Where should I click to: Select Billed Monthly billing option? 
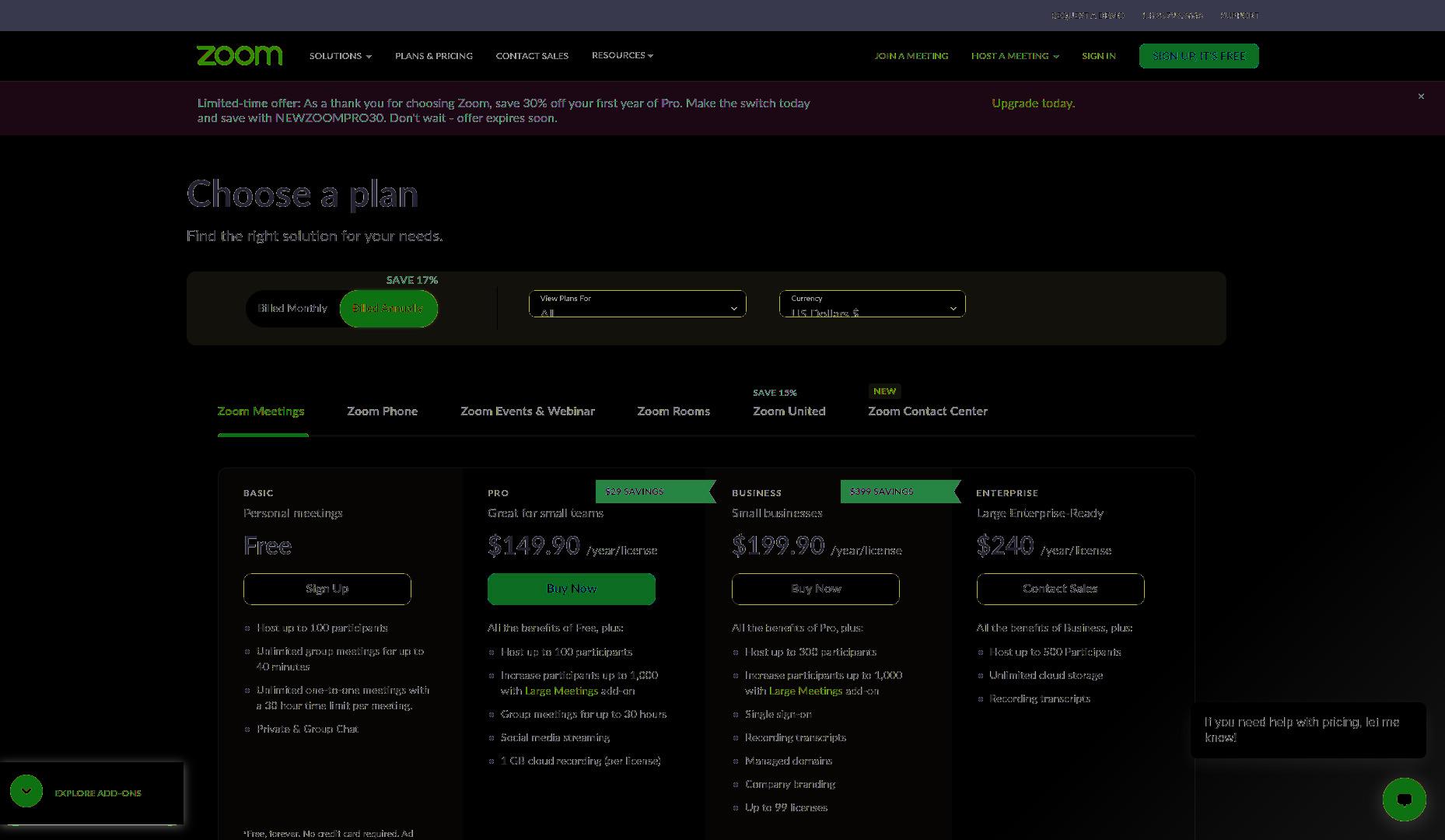point(292,309)
